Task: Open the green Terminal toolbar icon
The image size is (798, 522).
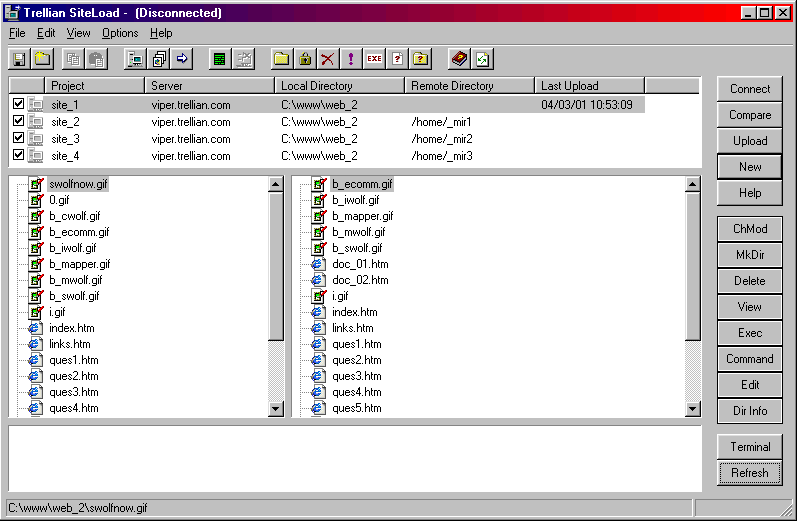Action: pyautogui.click(x=219, y=59)
